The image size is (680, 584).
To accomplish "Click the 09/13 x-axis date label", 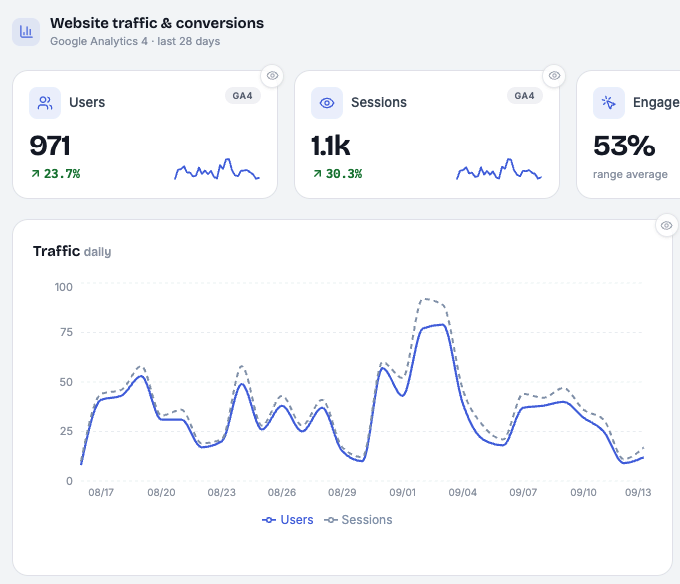I will 638,493.
